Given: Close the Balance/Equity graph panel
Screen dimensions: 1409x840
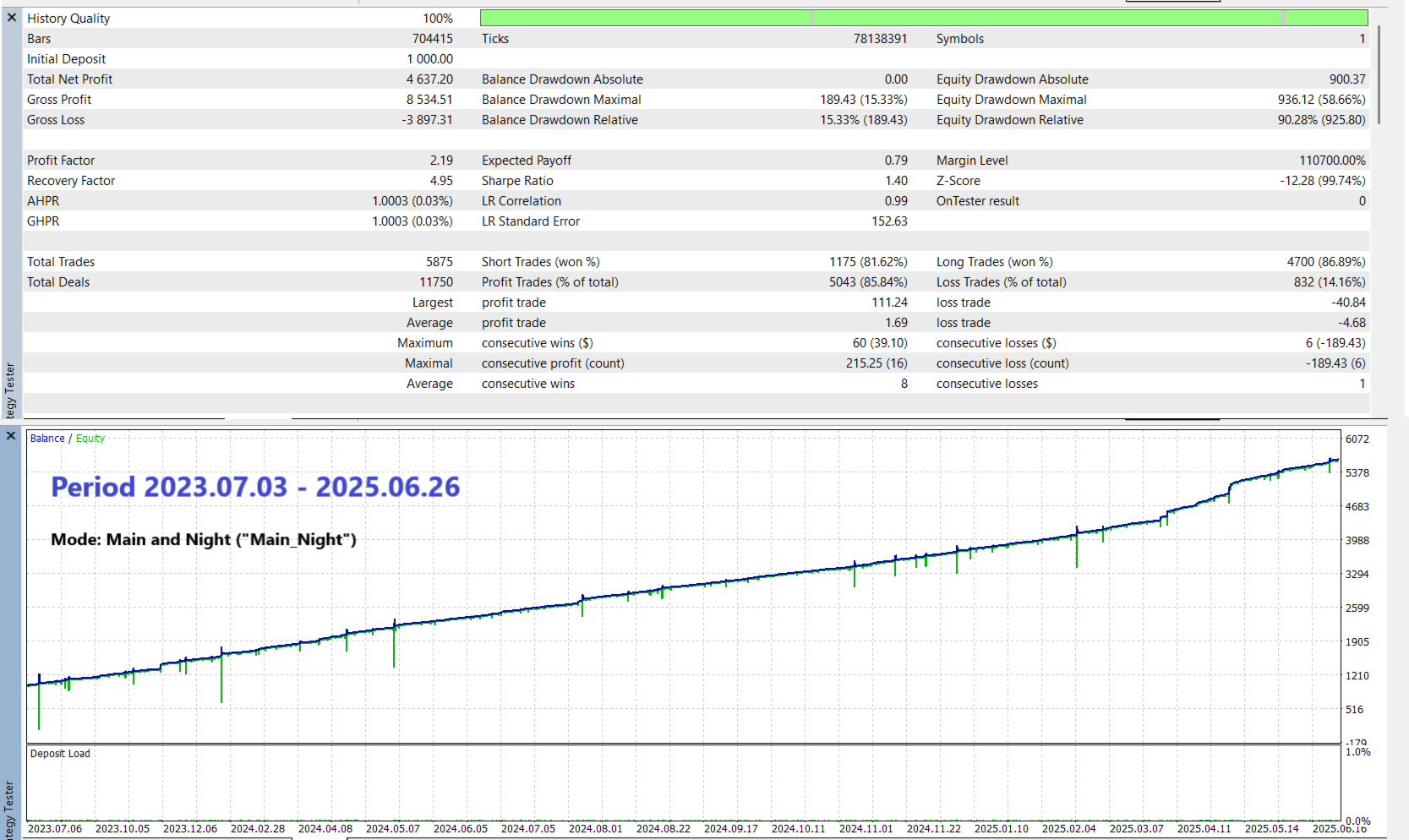Looking at the screenshot, I should pos(11,436).
